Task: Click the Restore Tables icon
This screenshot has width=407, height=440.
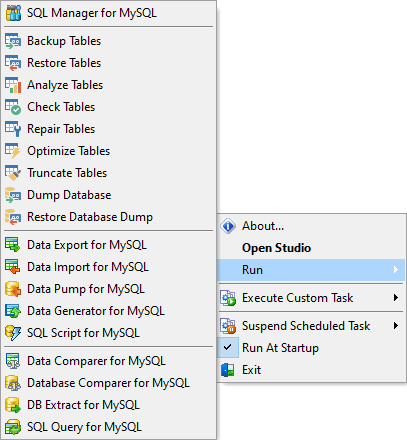Action: point(13,63)
